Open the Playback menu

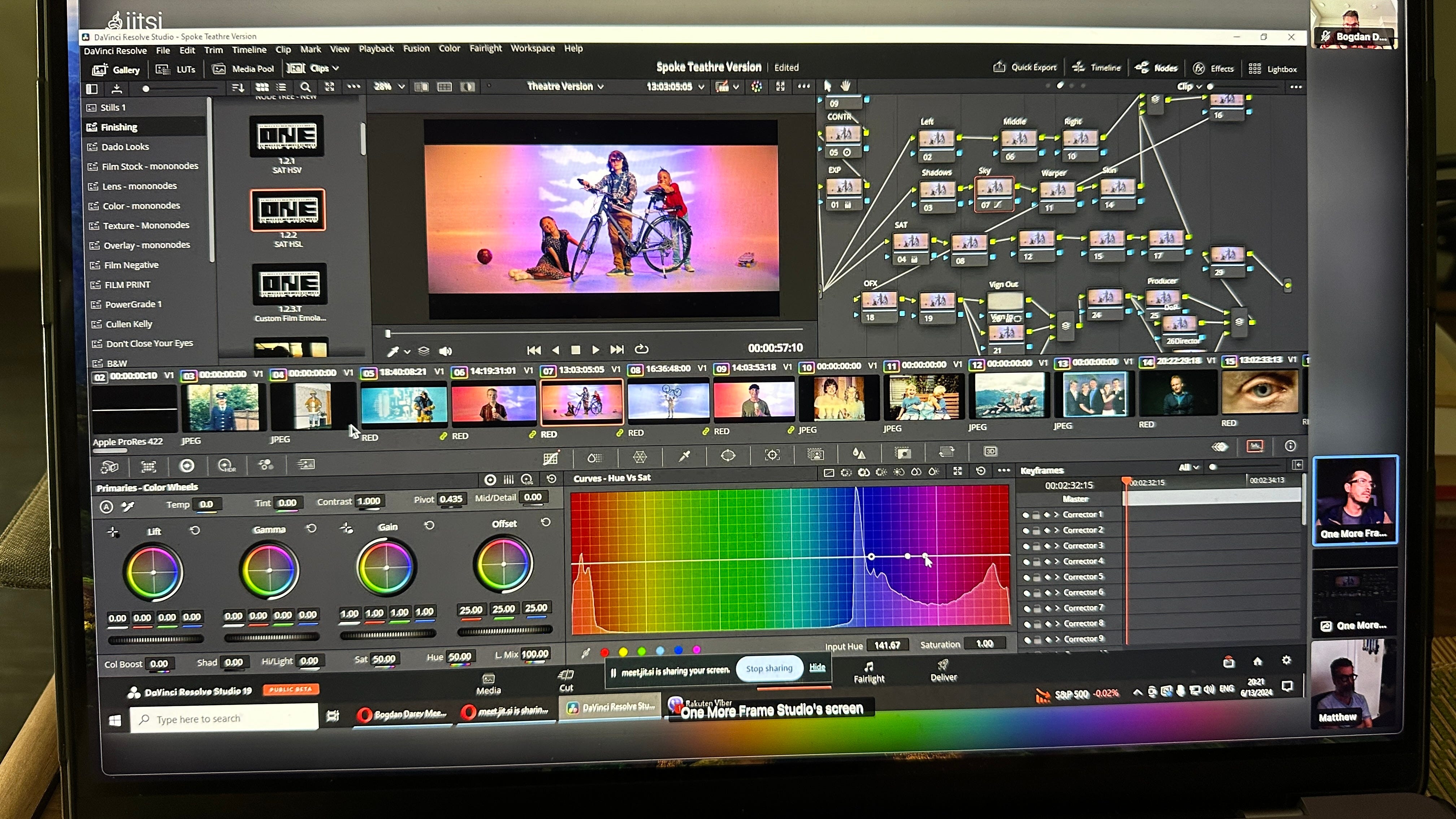(376, 49)
